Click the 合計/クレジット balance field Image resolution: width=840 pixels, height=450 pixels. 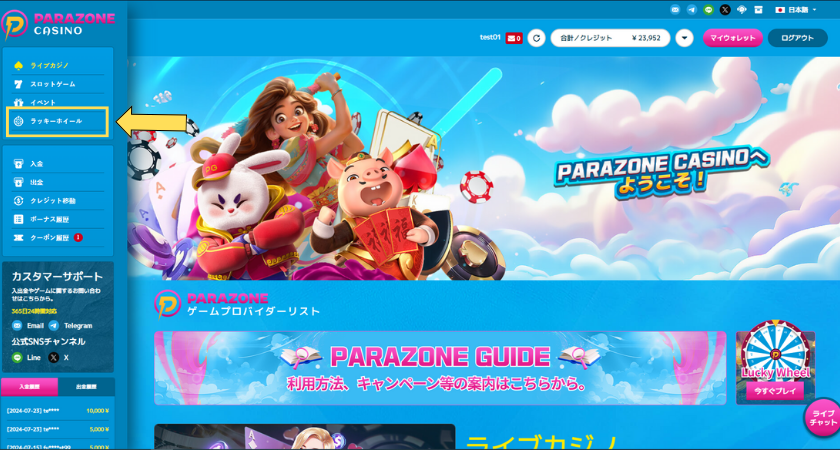pos(610,38)
